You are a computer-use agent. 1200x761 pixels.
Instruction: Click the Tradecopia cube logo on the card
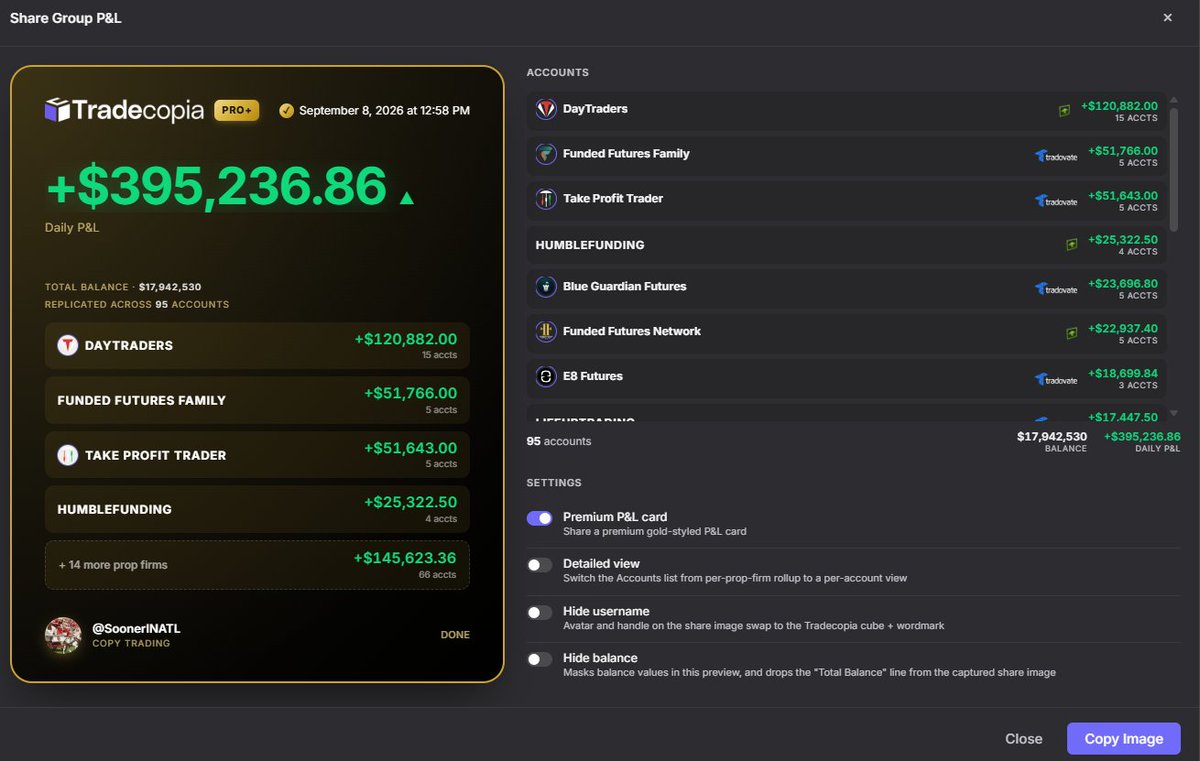pyautogui.click(x=57, y=110)
